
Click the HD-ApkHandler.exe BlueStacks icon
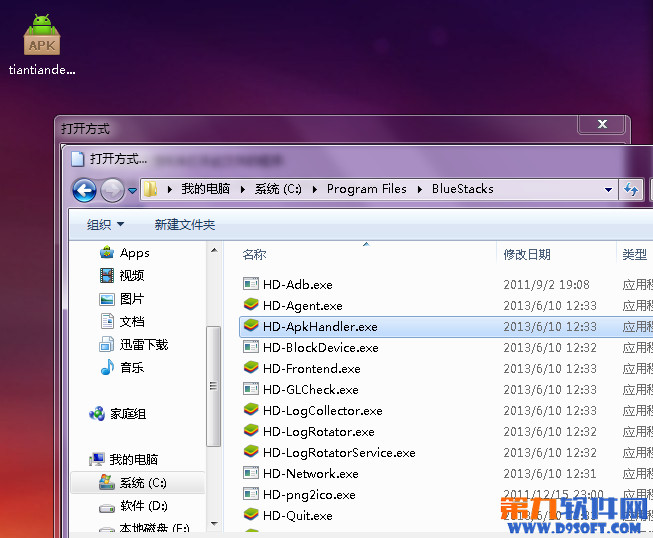click(x=251, y=326)
